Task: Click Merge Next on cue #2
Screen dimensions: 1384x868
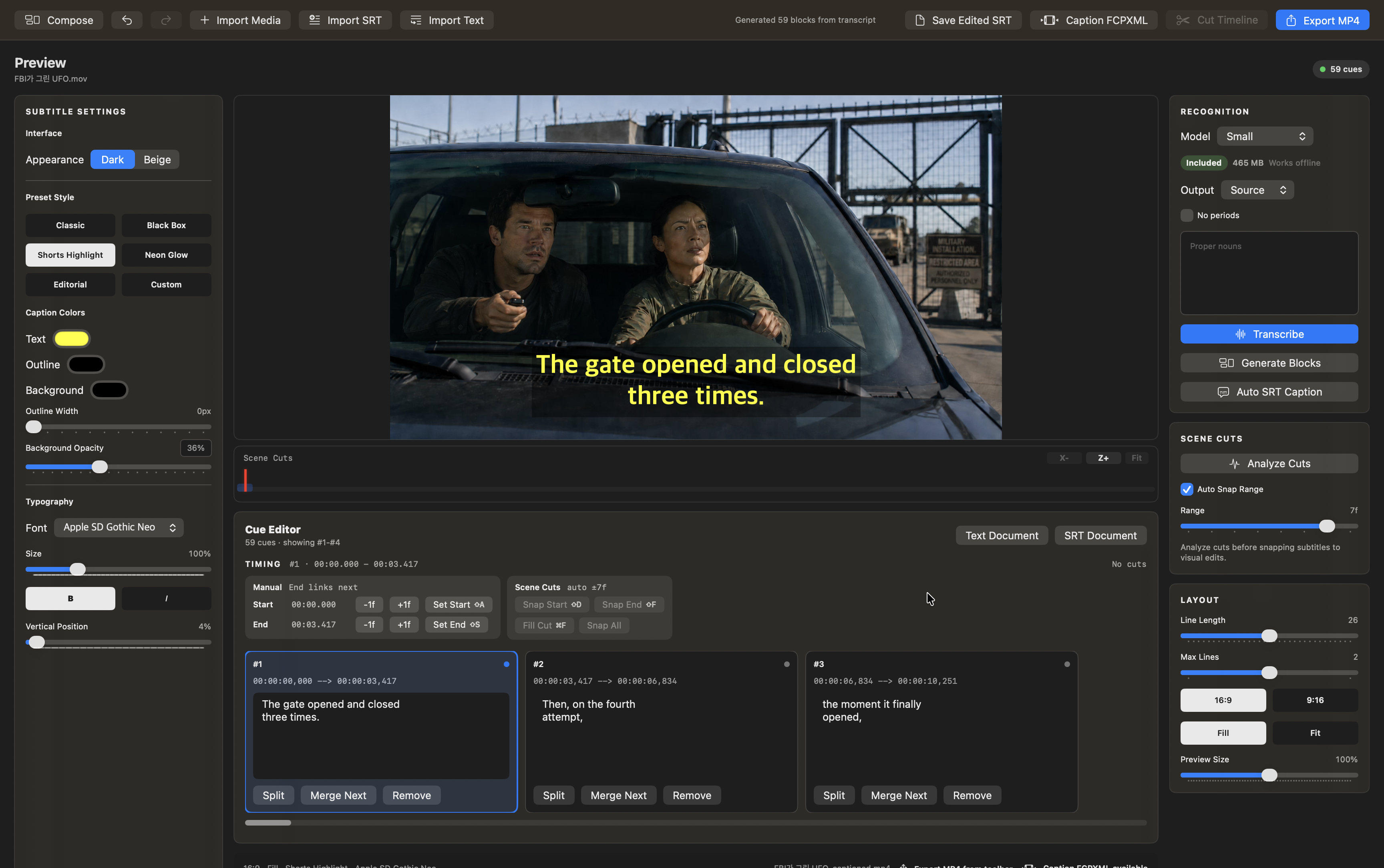Action: [618, 795]
